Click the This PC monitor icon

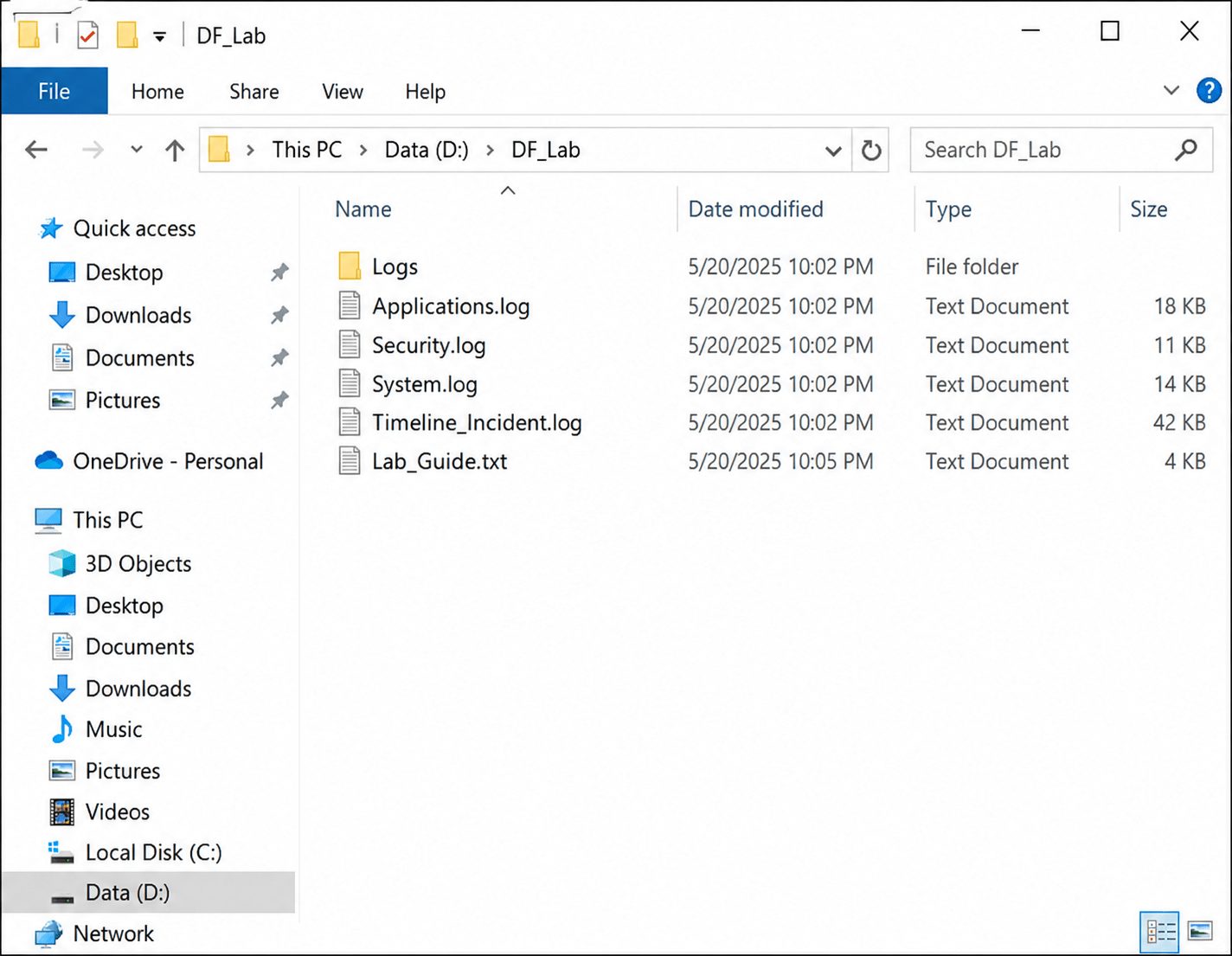48,520
